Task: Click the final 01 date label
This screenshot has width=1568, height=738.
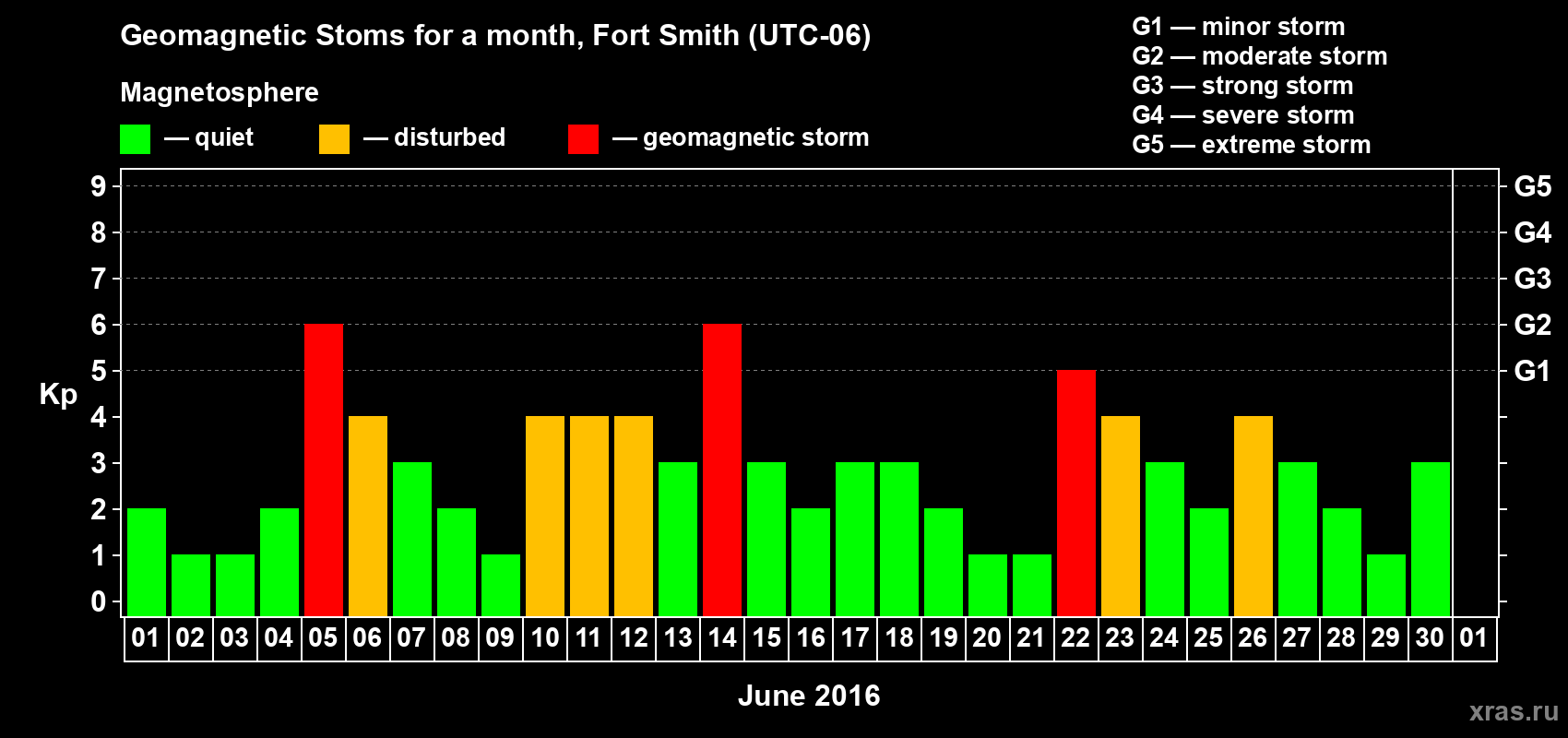Action: (x=1474, y=638)
